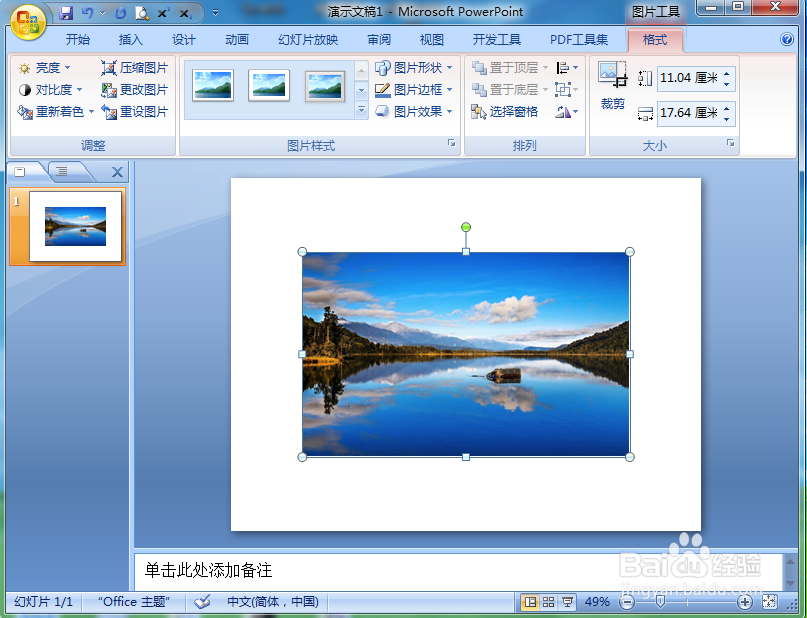Click the 49% zoom level
The height and width of the screenshot is (618, 807).
pyautogui.click(x=597, y=602)
